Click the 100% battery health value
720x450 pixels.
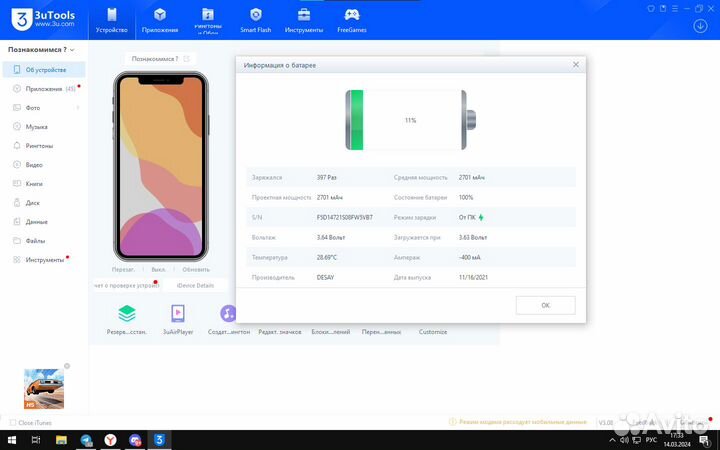click(x=466, y=197)
